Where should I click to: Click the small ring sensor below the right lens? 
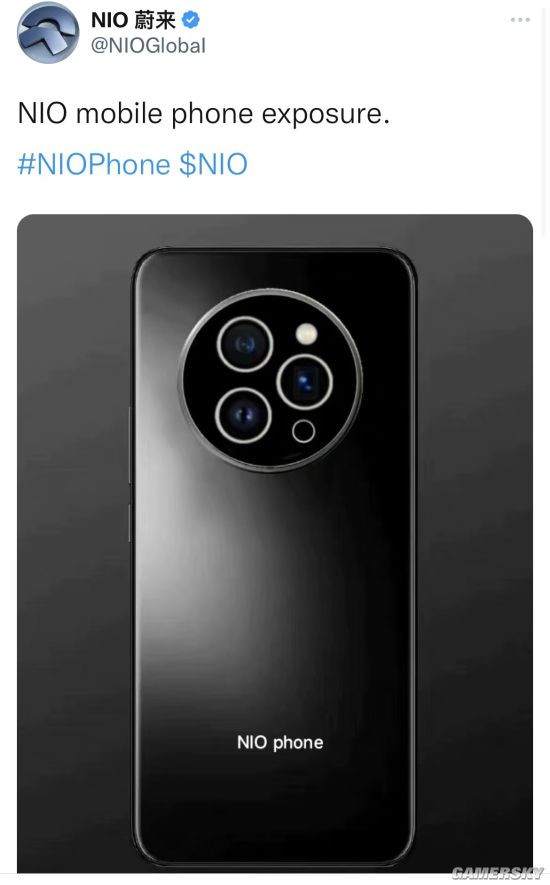click(304, 431)
